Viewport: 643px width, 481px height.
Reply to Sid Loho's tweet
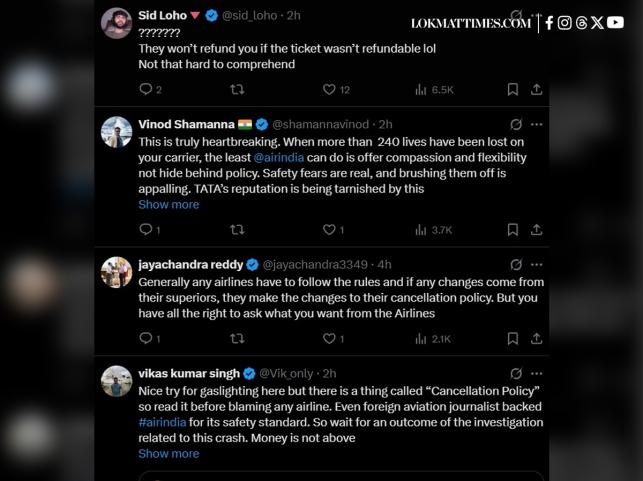pos(145,90)
